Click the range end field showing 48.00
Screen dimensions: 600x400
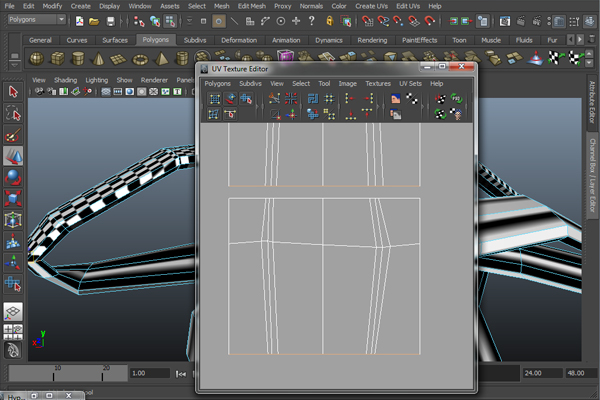tap(580, 373)
